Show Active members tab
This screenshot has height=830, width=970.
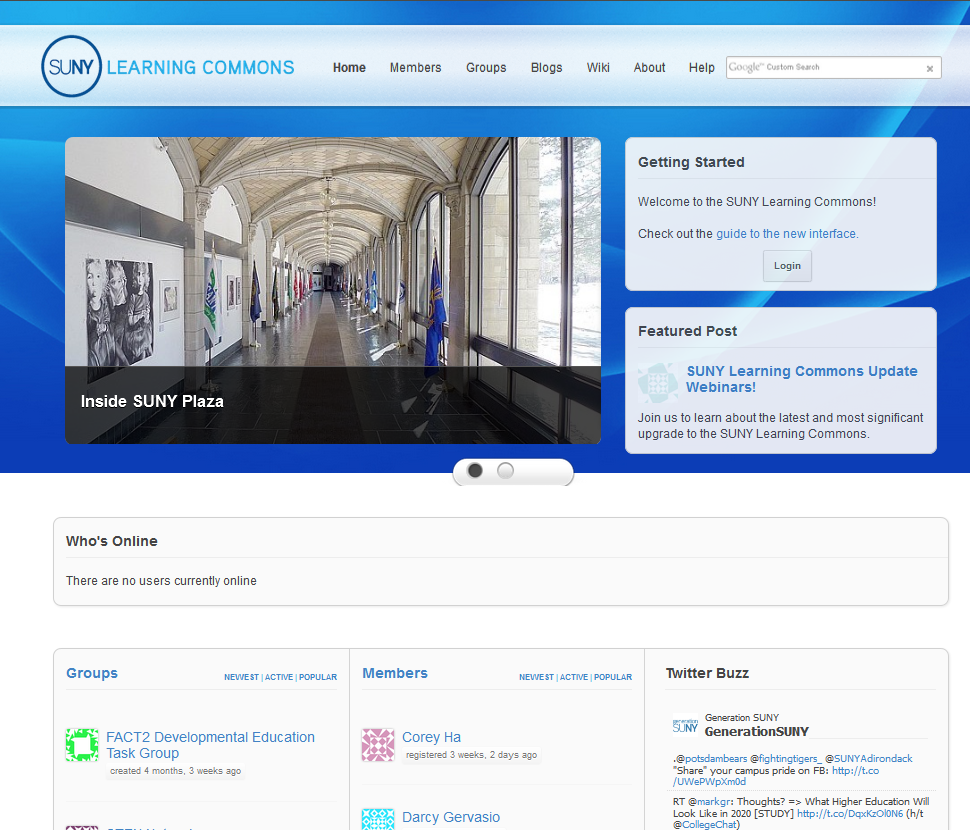(574, 677)
